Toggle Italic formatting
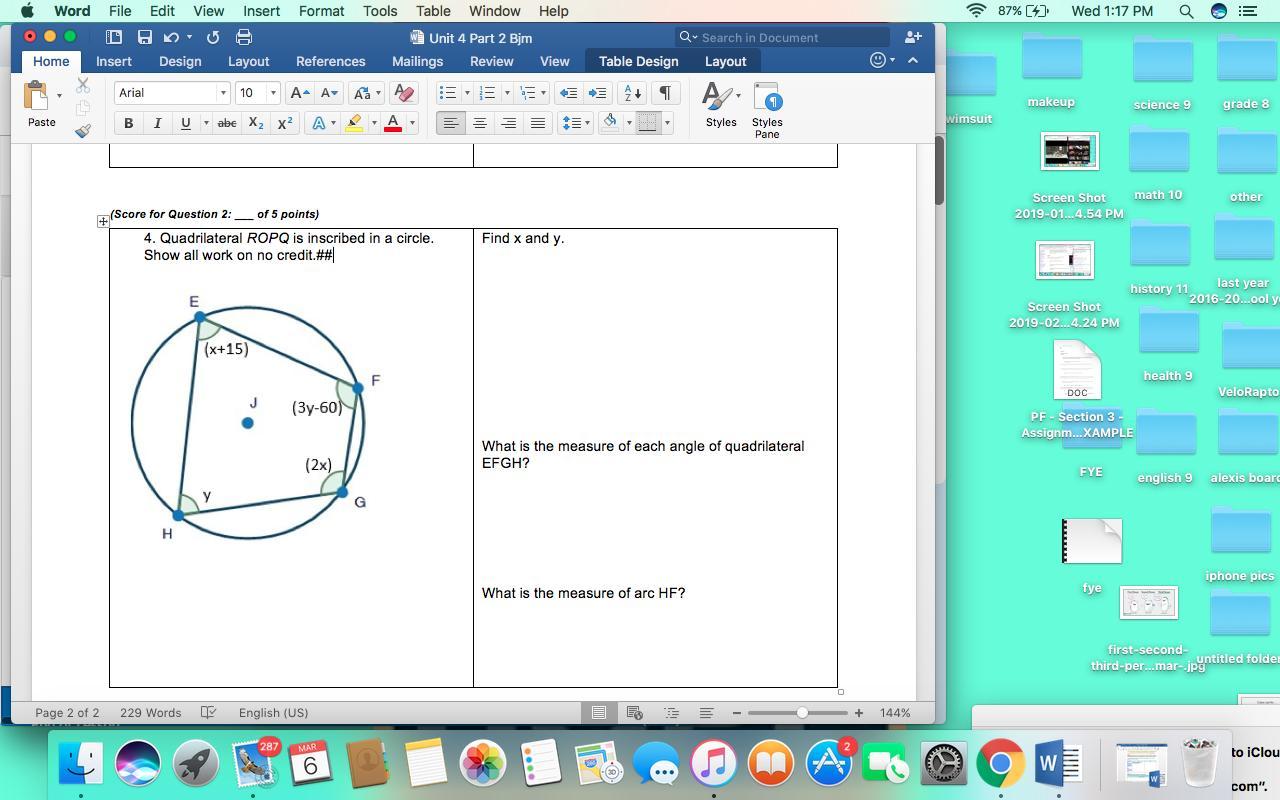 (x=157, y=123)
